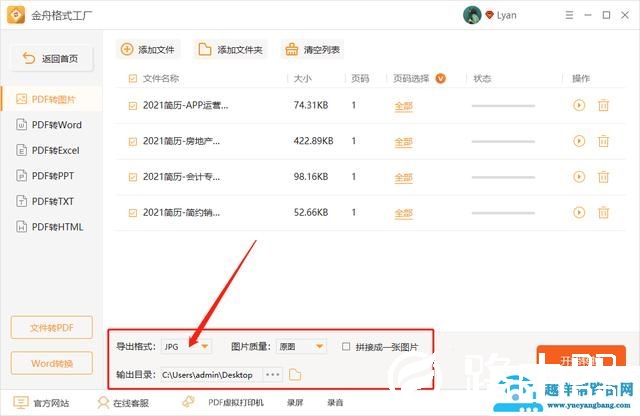Select PDF转TXT in the sidebar
Viewport: 640px width, 416px height.
pos(51,201)
